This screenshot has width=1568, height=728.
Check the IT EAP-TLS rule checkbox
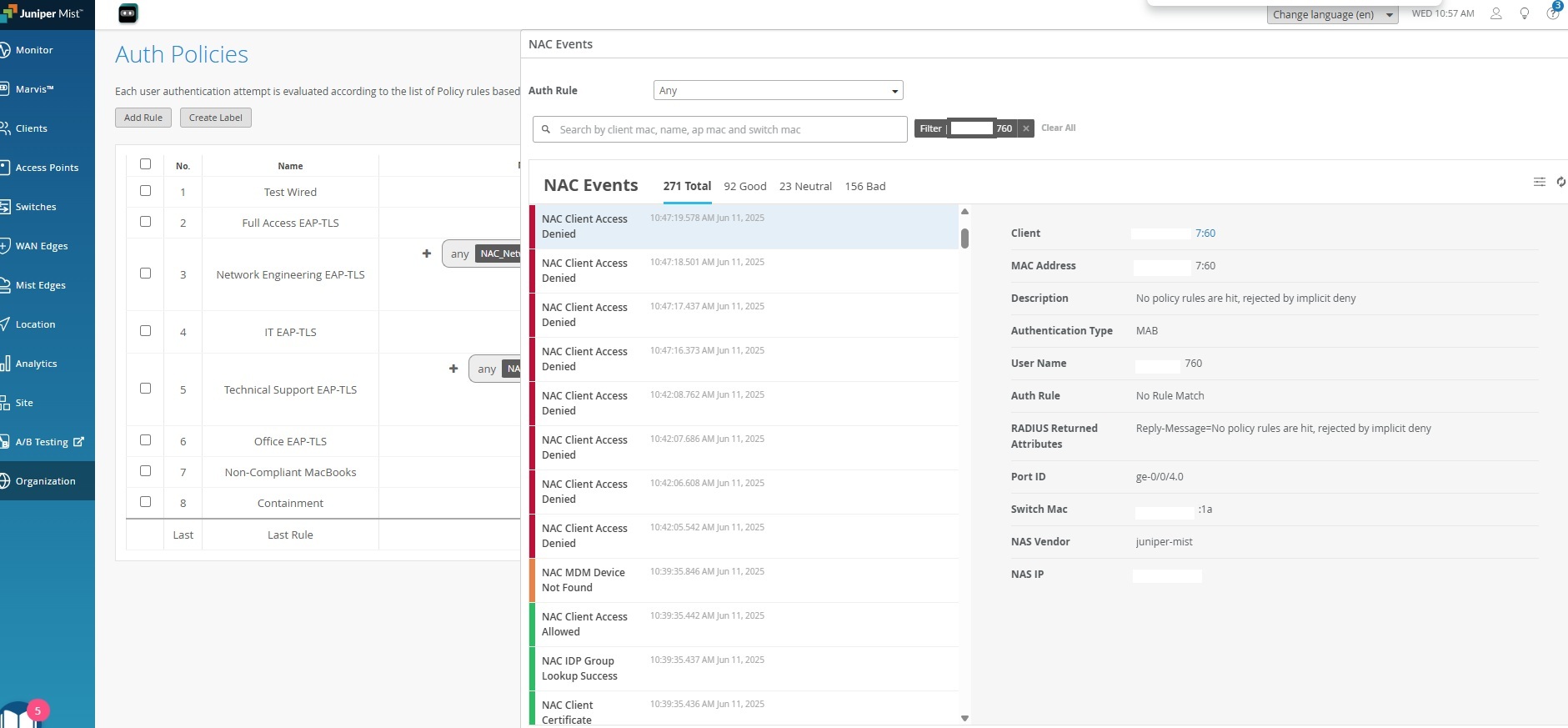tap(145, 331)
